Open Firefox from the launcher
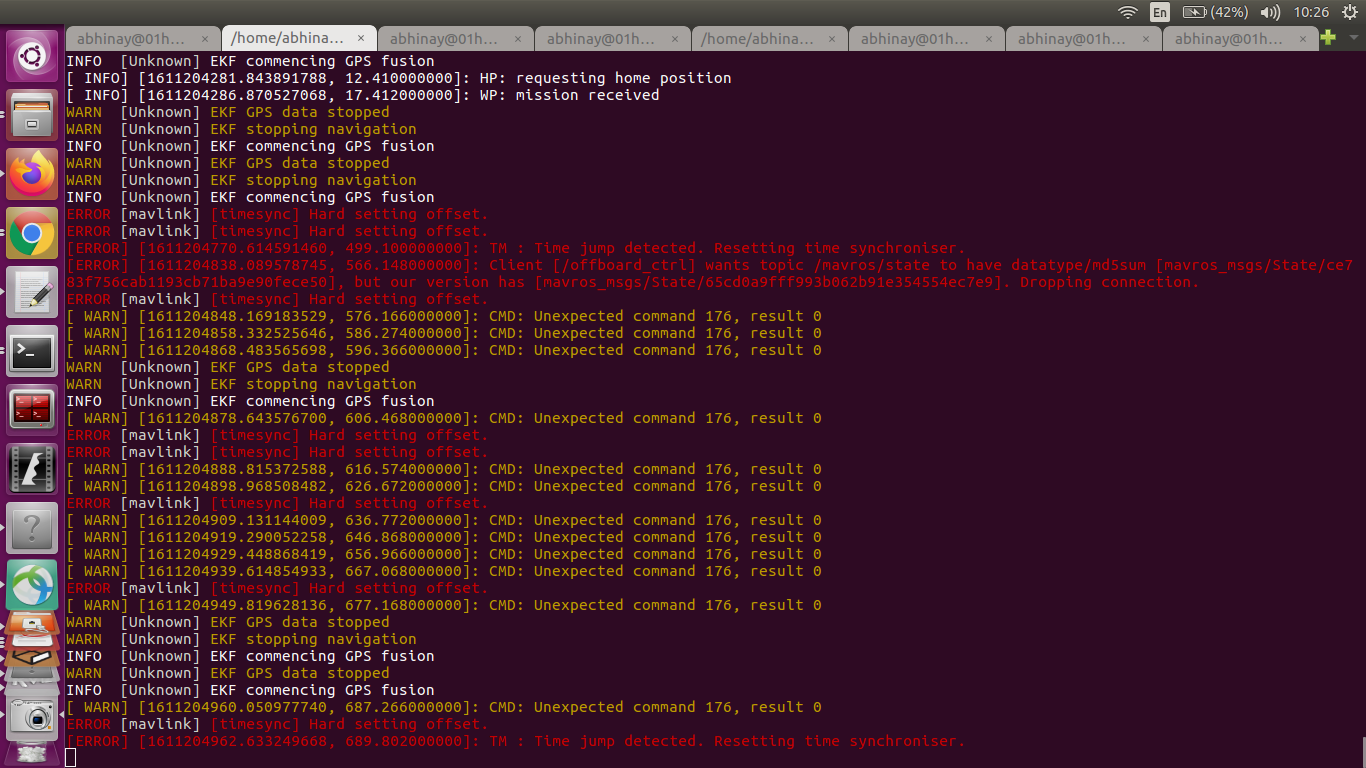 [x=32, y=174]
